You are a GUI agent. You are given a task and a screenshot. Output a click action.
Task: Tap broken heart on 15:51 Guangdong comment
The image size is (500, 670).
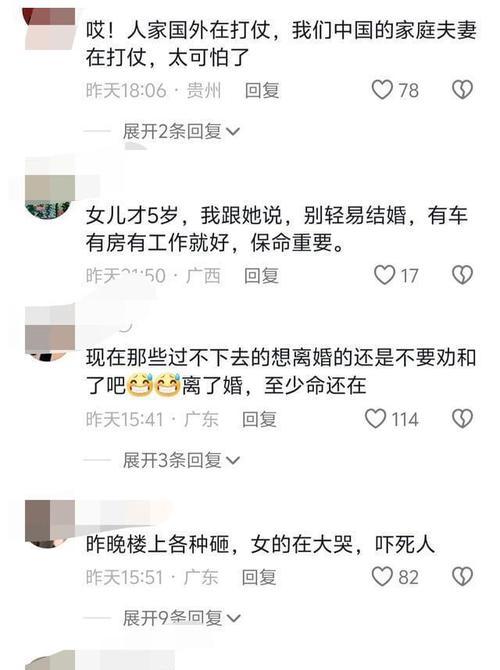(x=462, y=576)
